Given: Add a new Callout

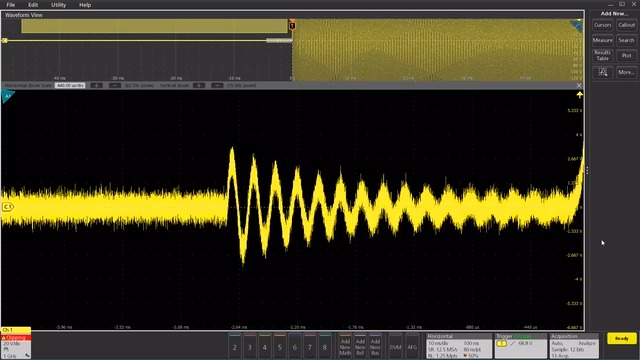Looking at the screenshot, I should (x=627, y=25).
